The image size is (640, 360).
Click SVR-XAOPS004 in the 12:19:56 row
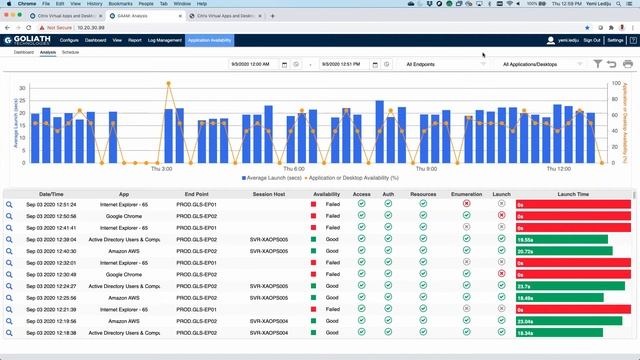(x=269, y=321)
